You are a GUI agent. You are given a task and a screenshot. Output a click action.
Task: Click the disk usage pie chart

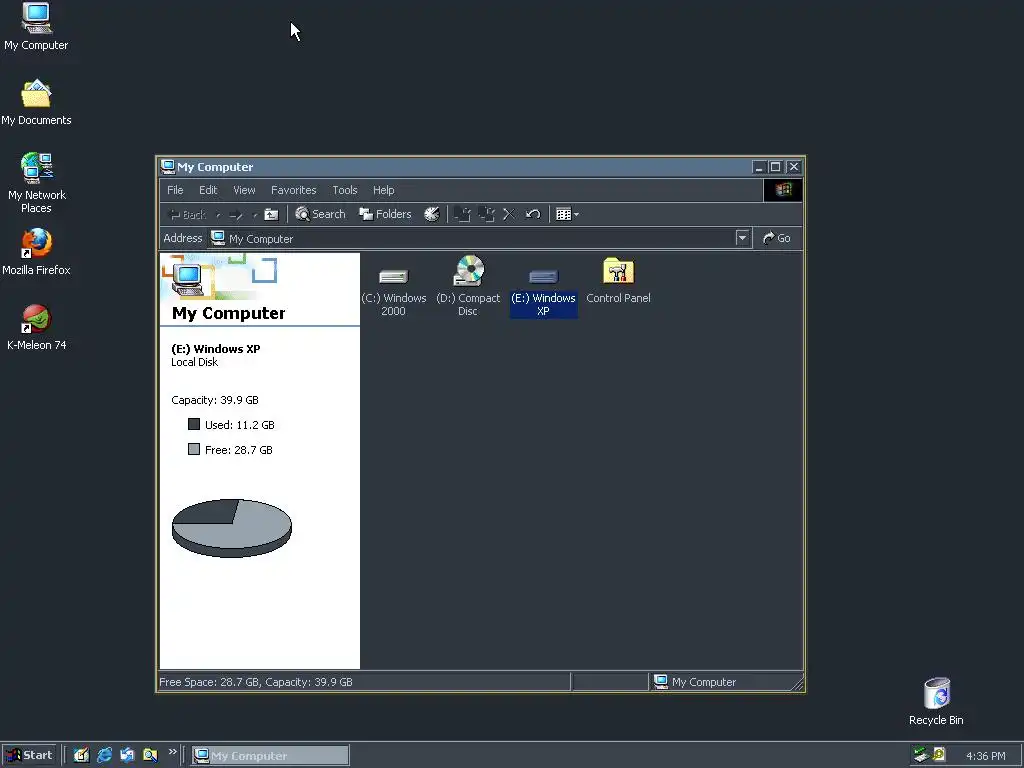click(232, 528)
